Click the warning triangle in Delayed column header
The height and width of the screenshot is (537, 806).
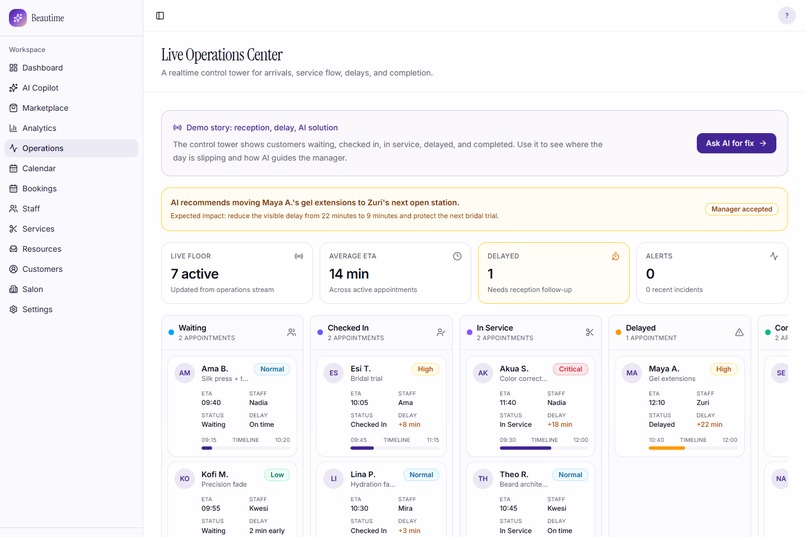tap(739, 332)
